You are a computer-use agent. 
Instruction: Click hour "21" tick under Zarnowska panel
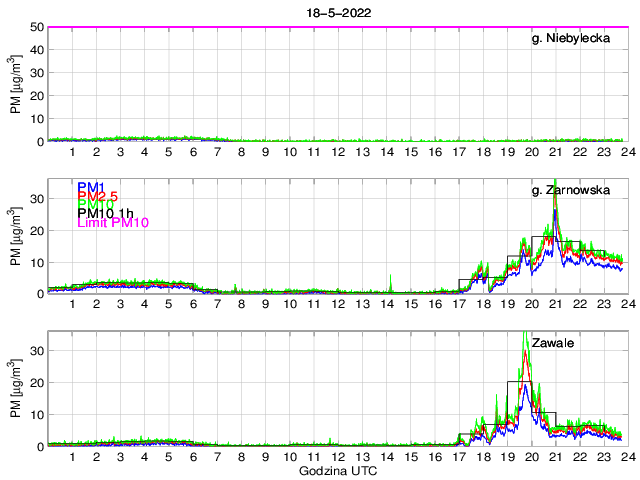coord(556,304)
